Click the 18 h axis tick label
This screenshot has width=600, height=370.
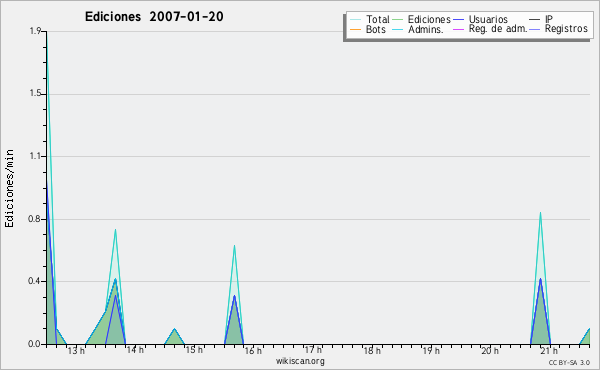pos(372,350)
